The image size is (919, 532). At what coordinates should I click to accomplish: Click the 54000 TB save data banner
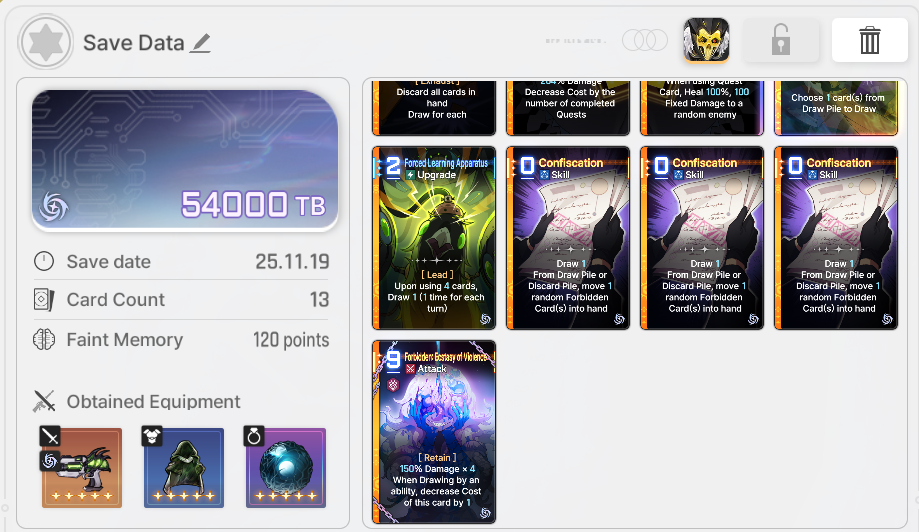185,160
